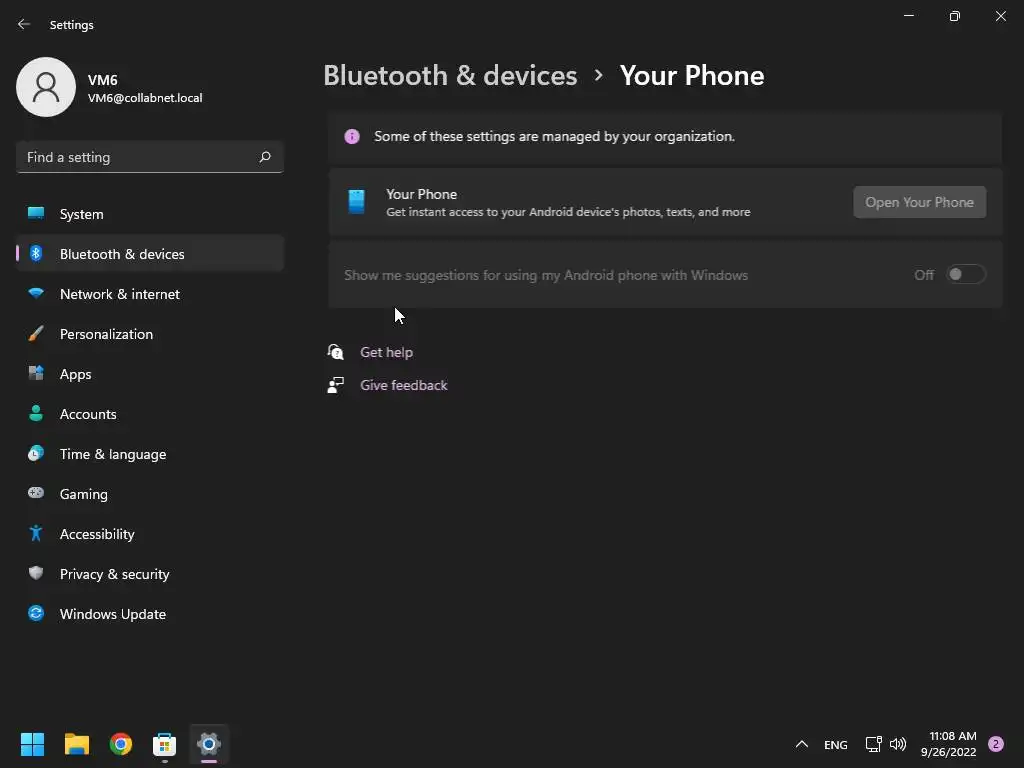Click the Accounts person icon
Image resolution: width=1024 pixels, height=768 pixels.
[x=36, y=413]
